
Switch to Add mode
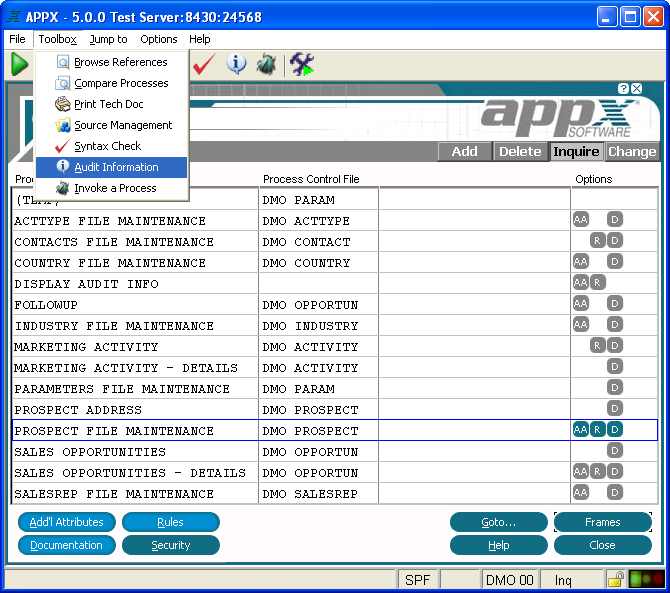(464, 152)
